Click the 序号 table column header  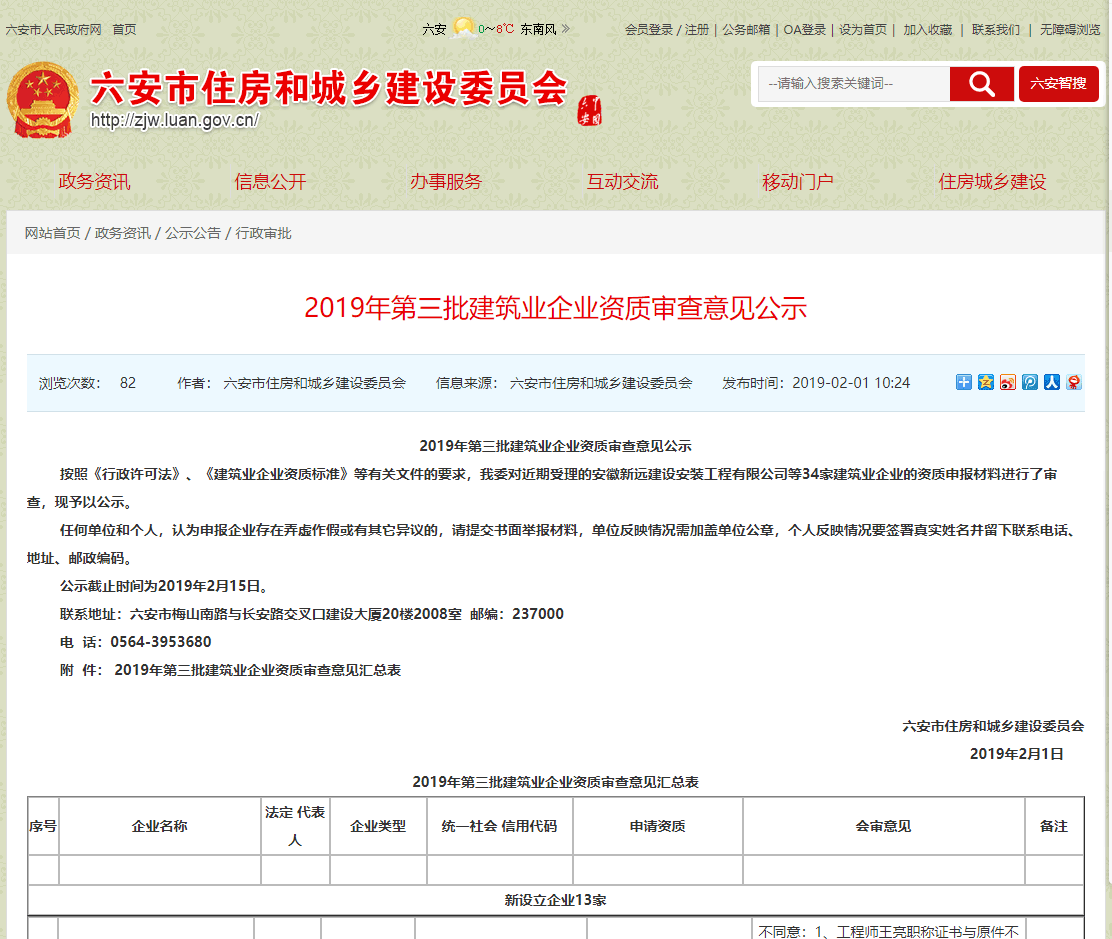(43, 826)
